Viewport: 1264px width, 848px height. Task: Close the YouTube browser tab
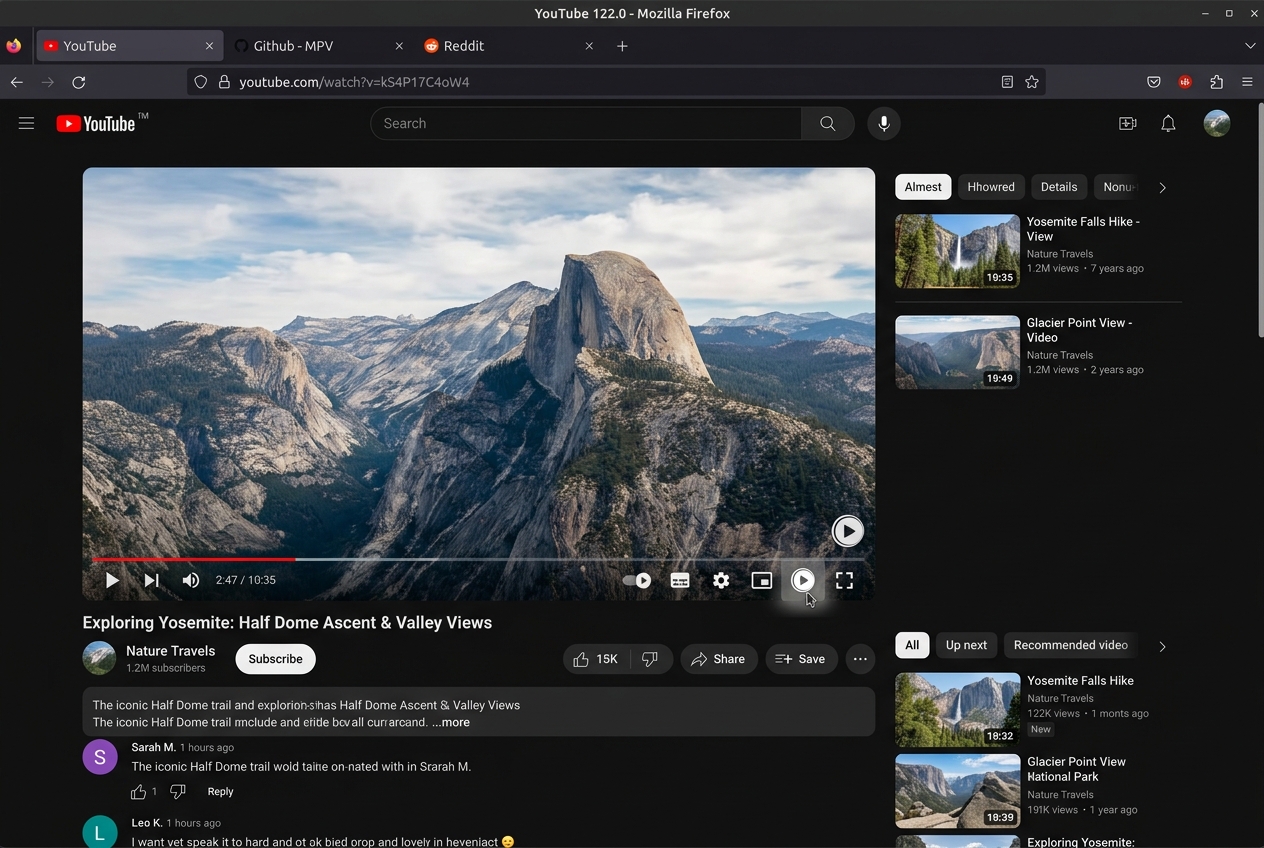tap(209, 46)
